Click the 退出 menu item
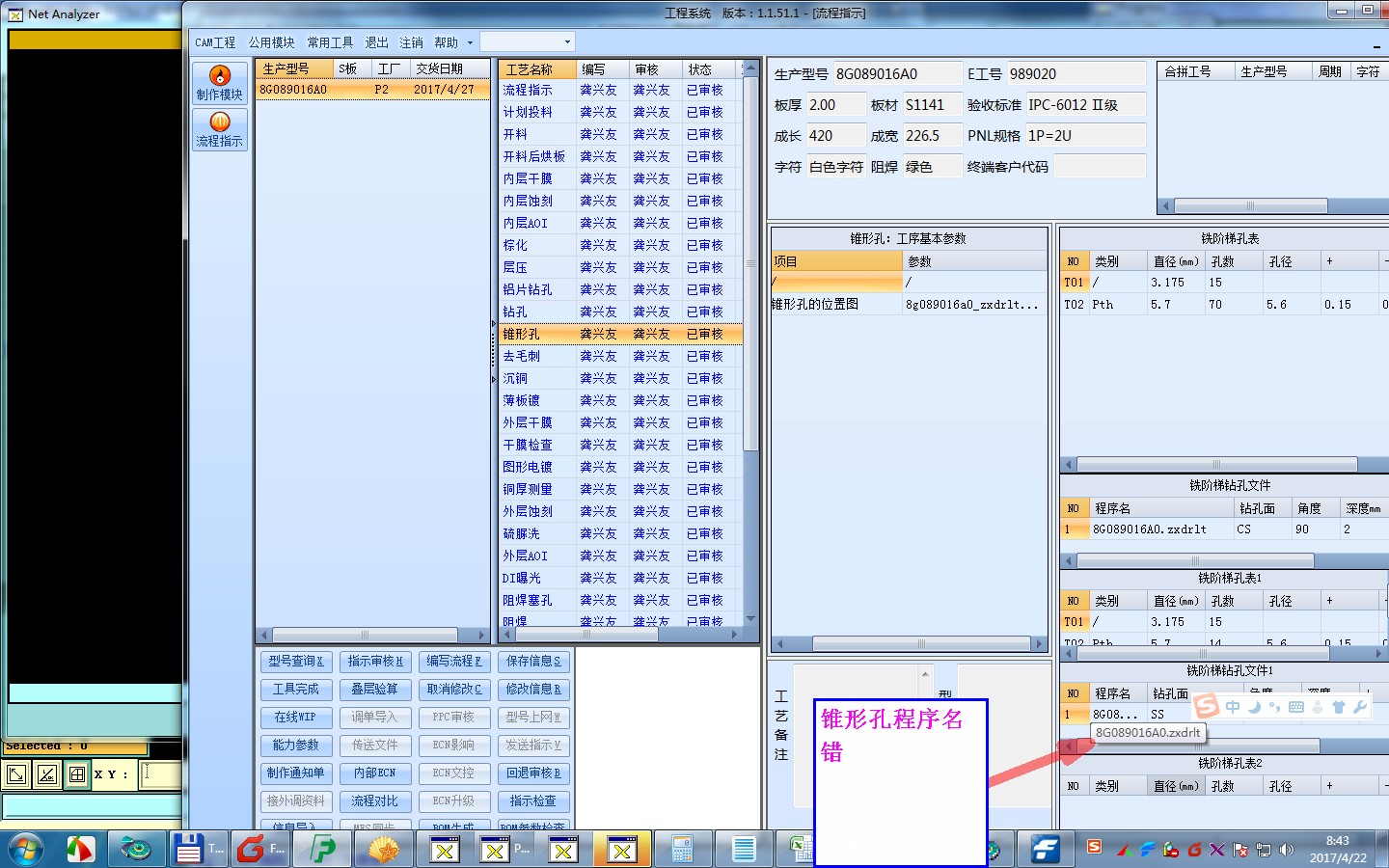1389x868 pixels. (x=376, y=42)
